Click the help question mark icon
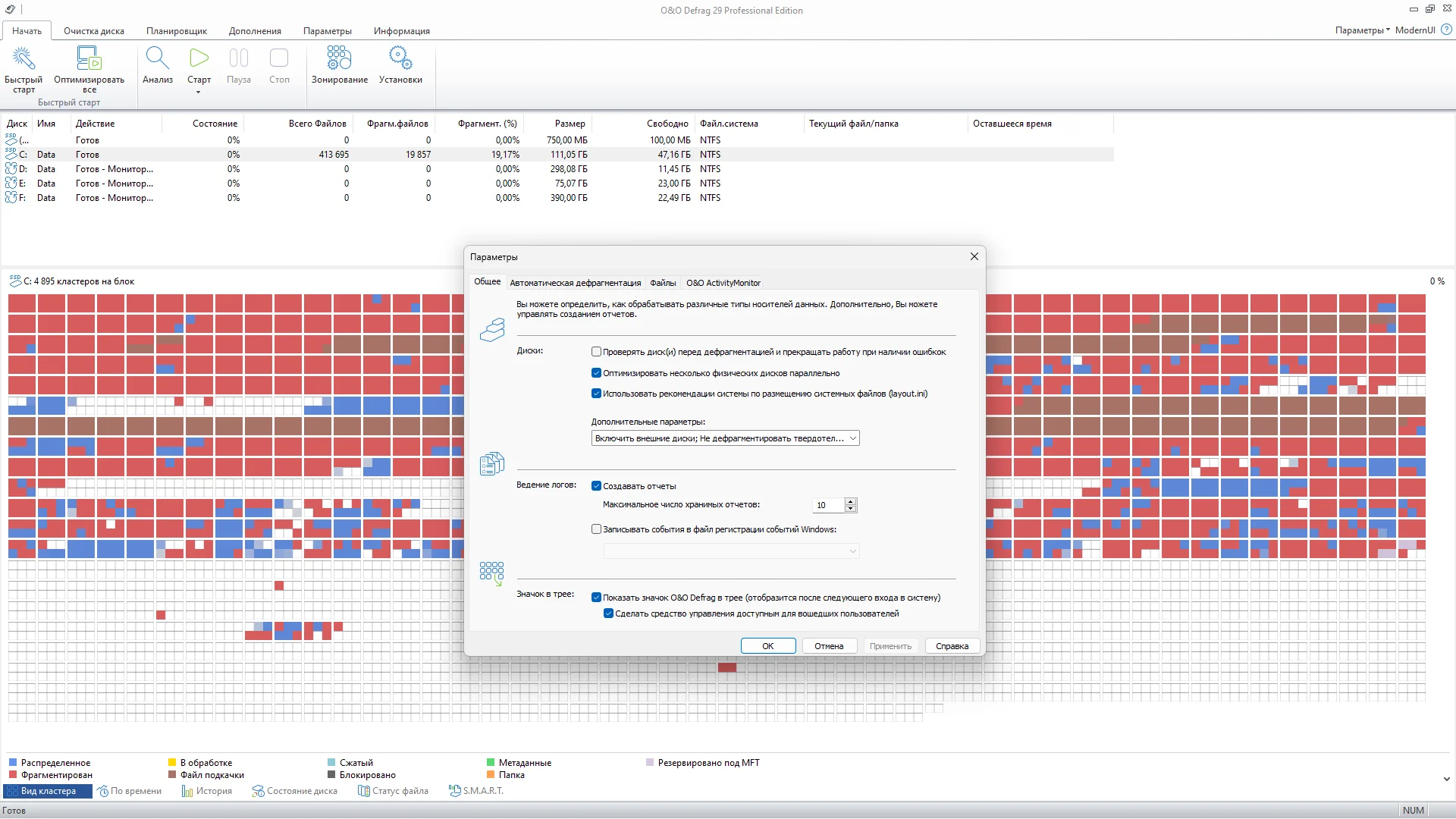The height and width of the screenshot is (819, 1456). [1446, 30]
